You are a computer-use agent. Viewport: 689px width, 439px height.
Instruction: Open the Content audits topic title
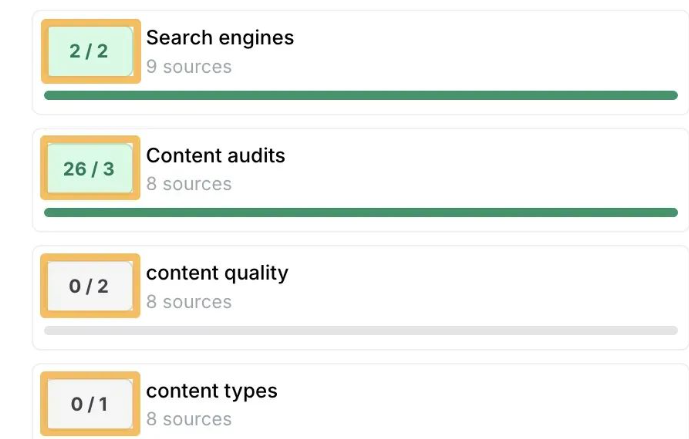pos(216,155)
